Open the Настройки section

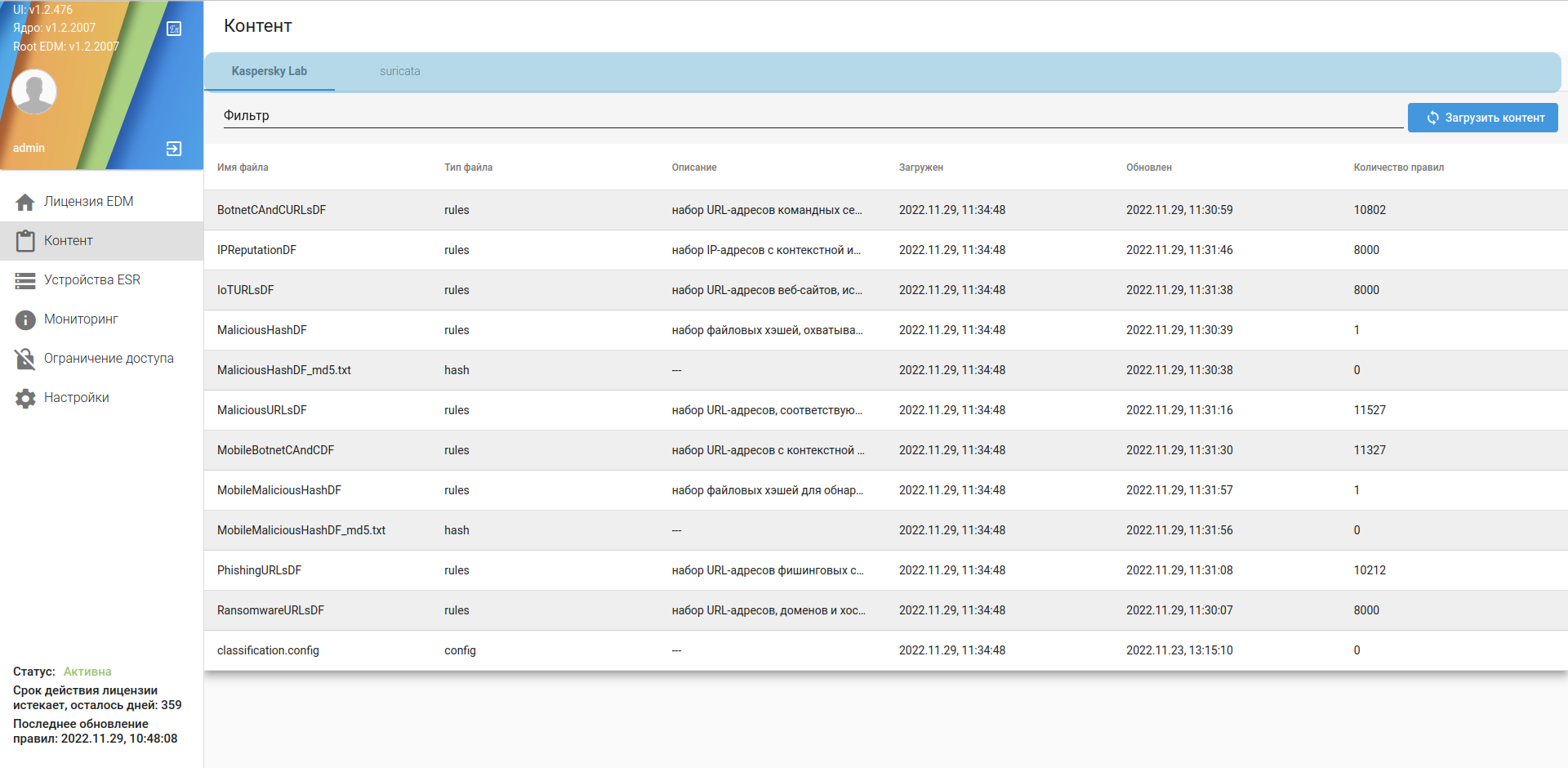point(101,398)
